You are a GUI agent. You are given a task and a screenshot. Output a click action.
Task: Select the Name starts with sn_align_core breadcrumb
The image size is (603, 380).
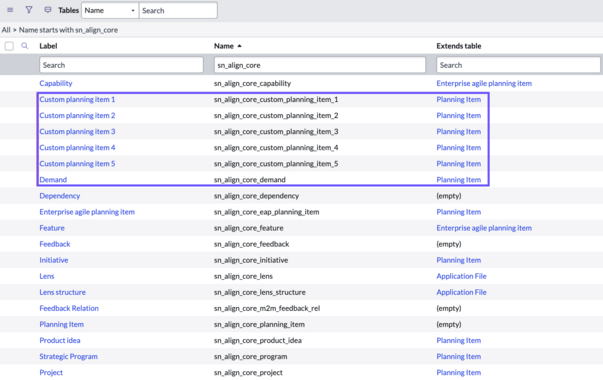point(68,30)
